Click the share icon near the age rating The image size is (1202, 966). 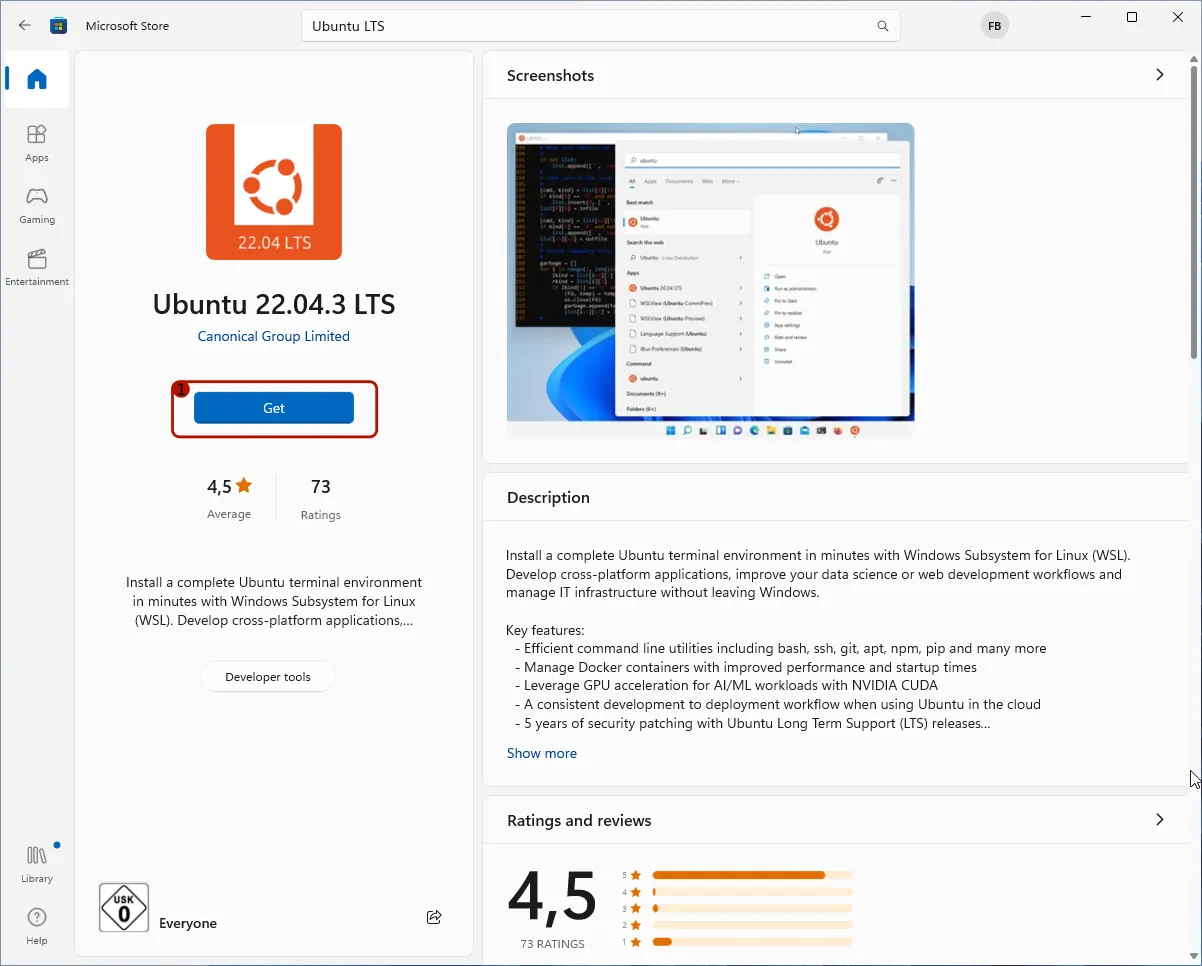(433, 916)
